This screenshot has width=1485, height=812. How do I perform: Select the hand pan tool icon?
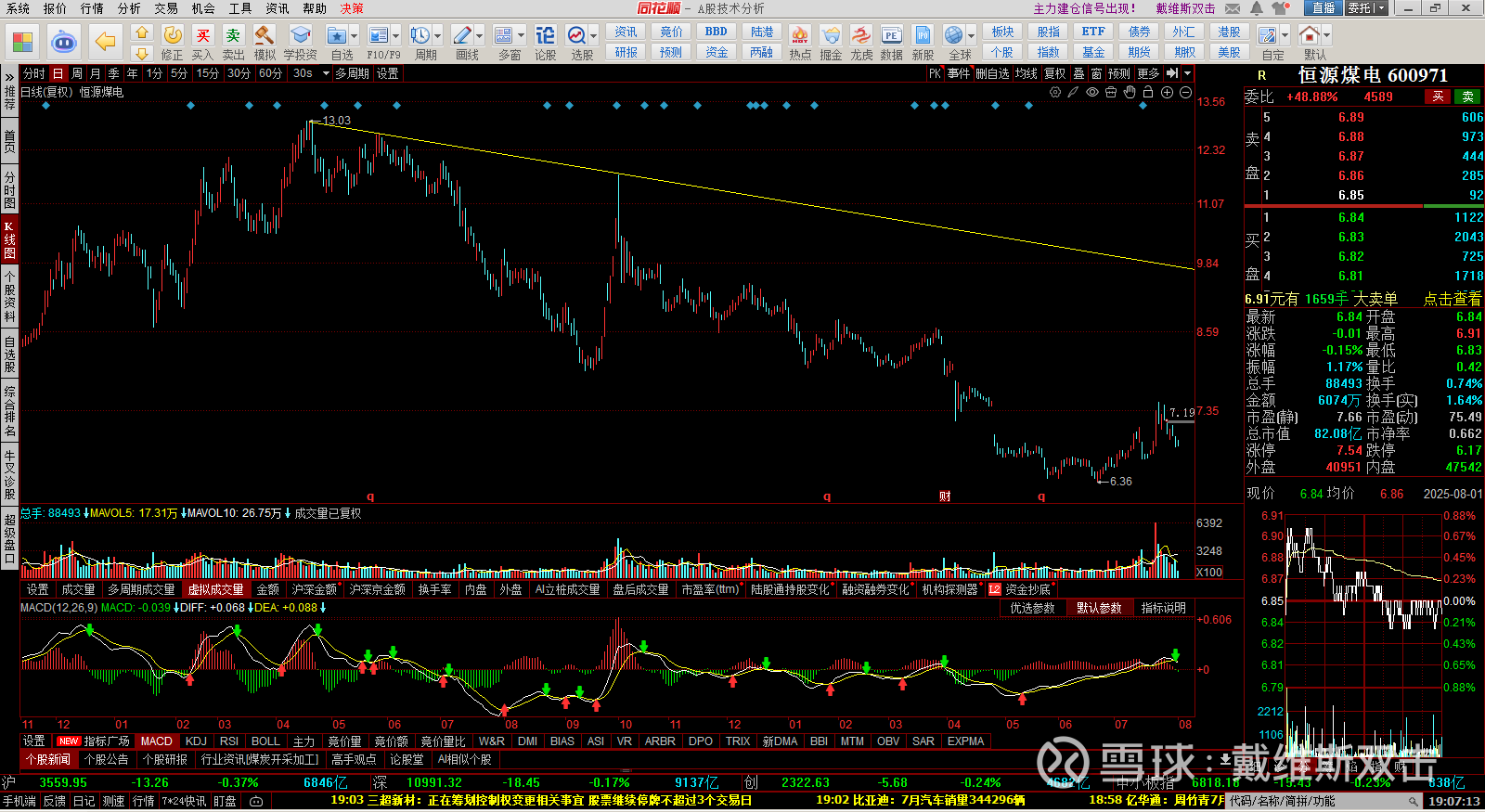pos(1130,92)
